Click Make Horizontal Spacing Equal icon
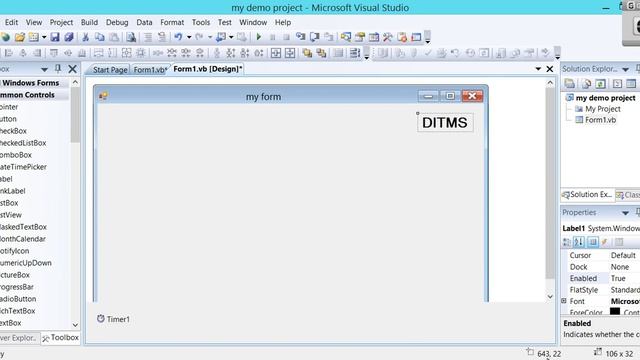 click(x=158, y=53)
